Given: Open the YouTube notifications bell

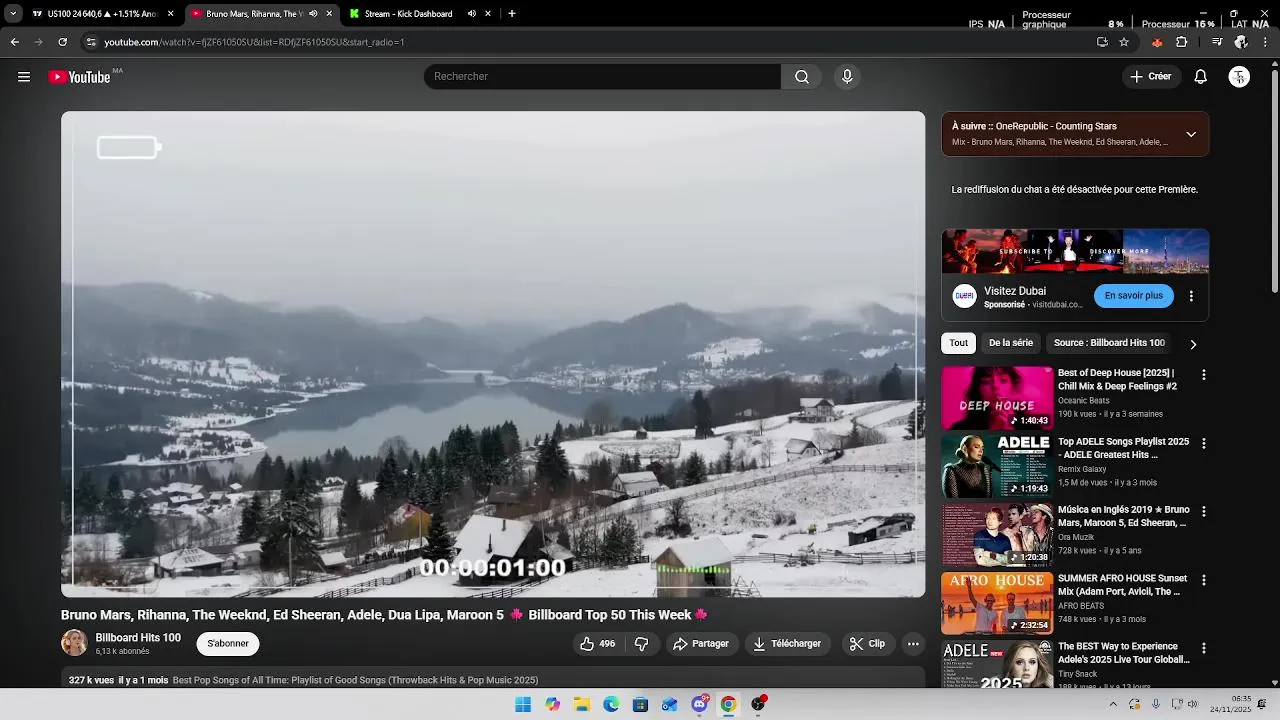Looking at the screenshot, I should (1201, 77).
